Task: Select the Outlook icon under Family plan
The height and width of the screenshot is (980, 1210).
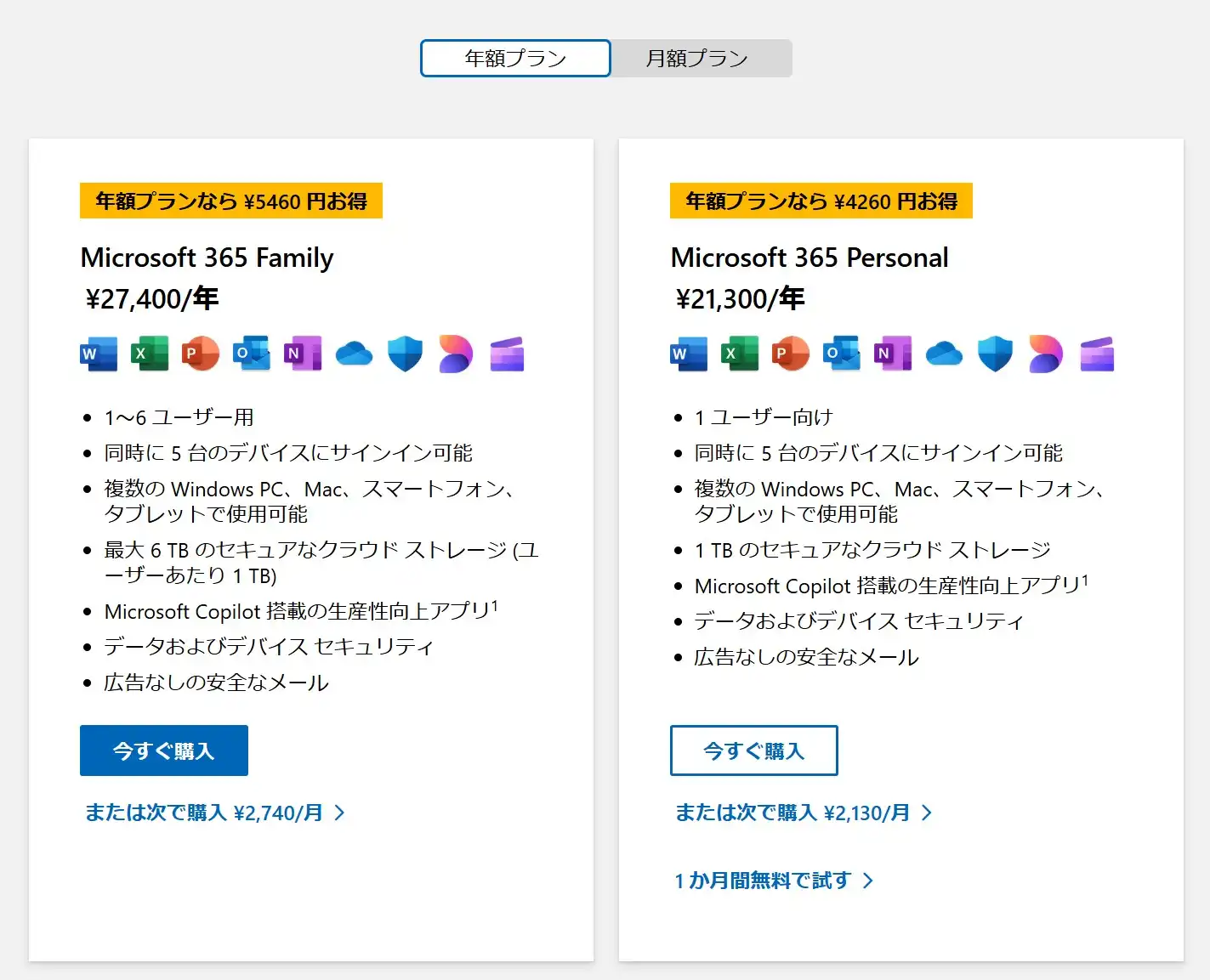Action: (x=252, y=354)
